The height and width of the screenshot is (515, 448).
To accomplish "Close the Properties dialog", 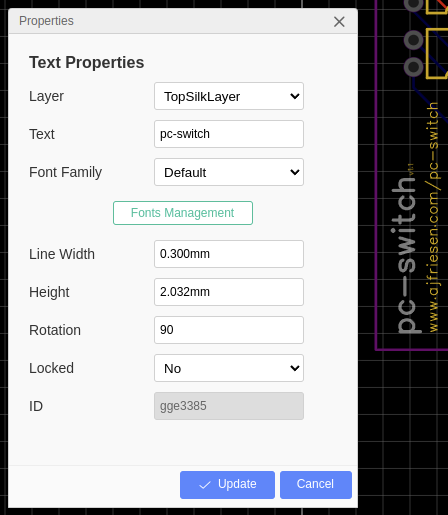I will pyautogui.click(x=339, y=22).
